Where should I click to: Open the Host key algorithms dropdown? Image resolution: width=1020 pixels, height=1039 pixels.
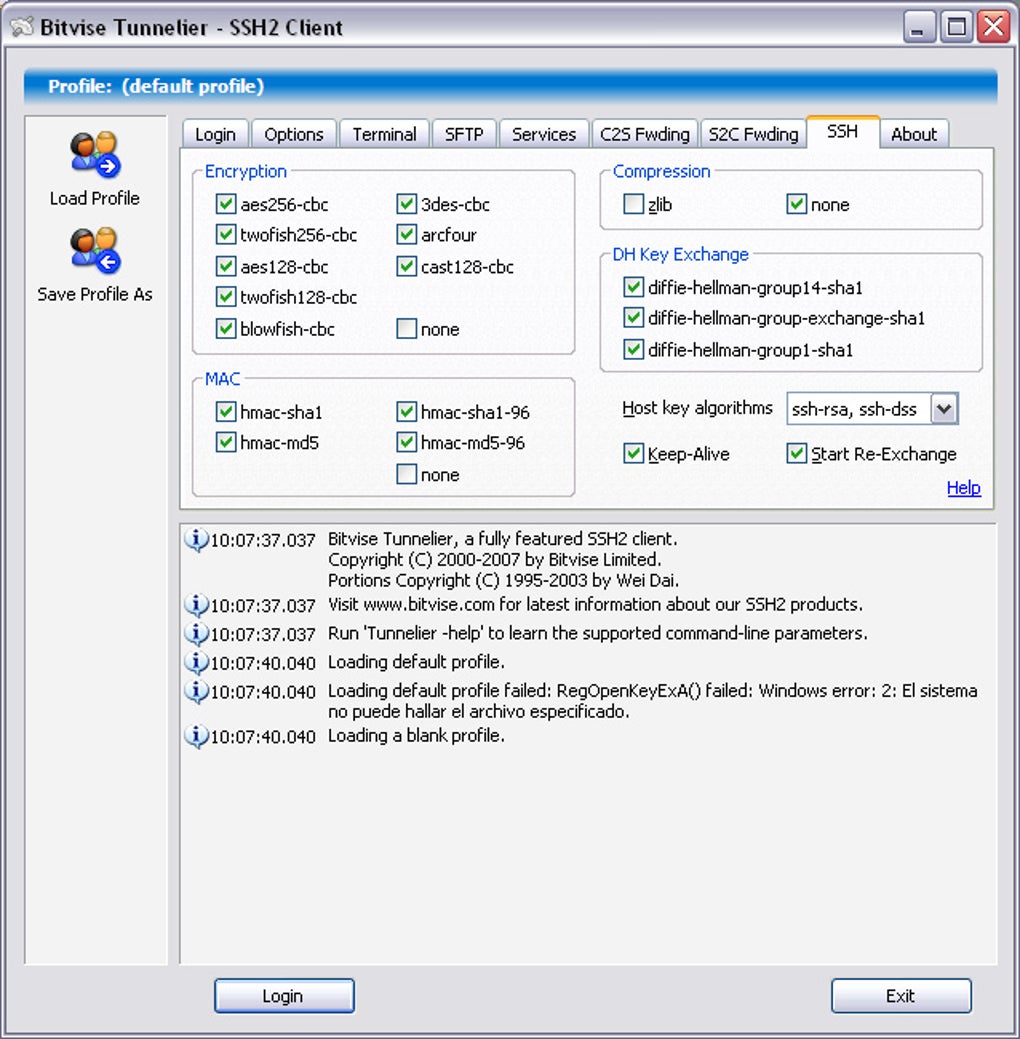click(x=944, y=409)
